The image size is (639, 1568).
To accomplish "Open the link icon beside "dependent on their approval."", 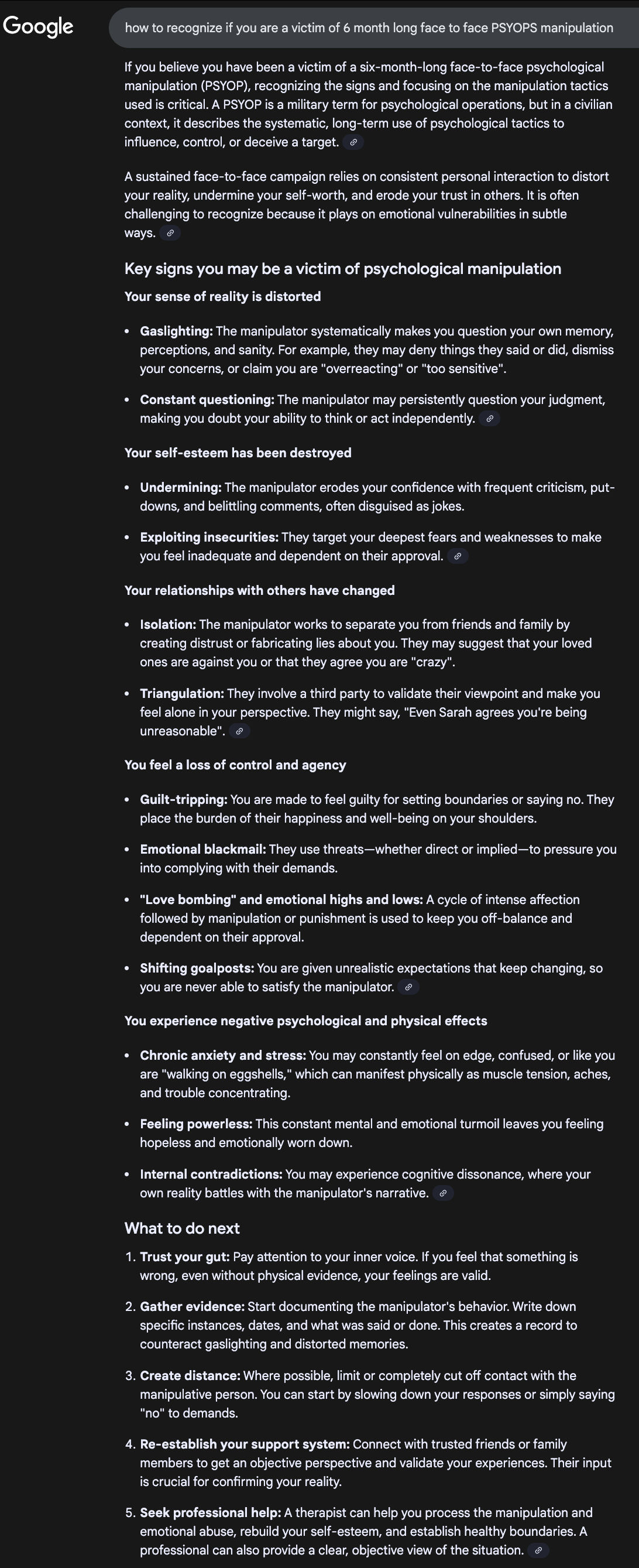I will tap(458, 556).
